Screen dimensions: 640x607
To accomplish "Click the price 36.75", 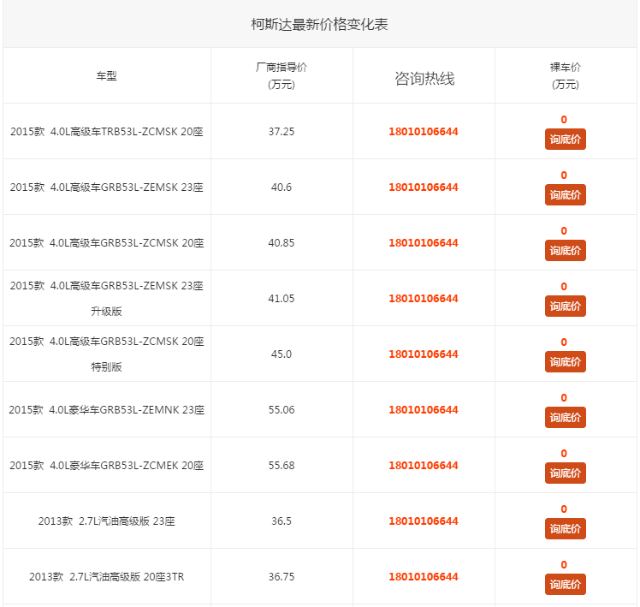I will [281, 577].
